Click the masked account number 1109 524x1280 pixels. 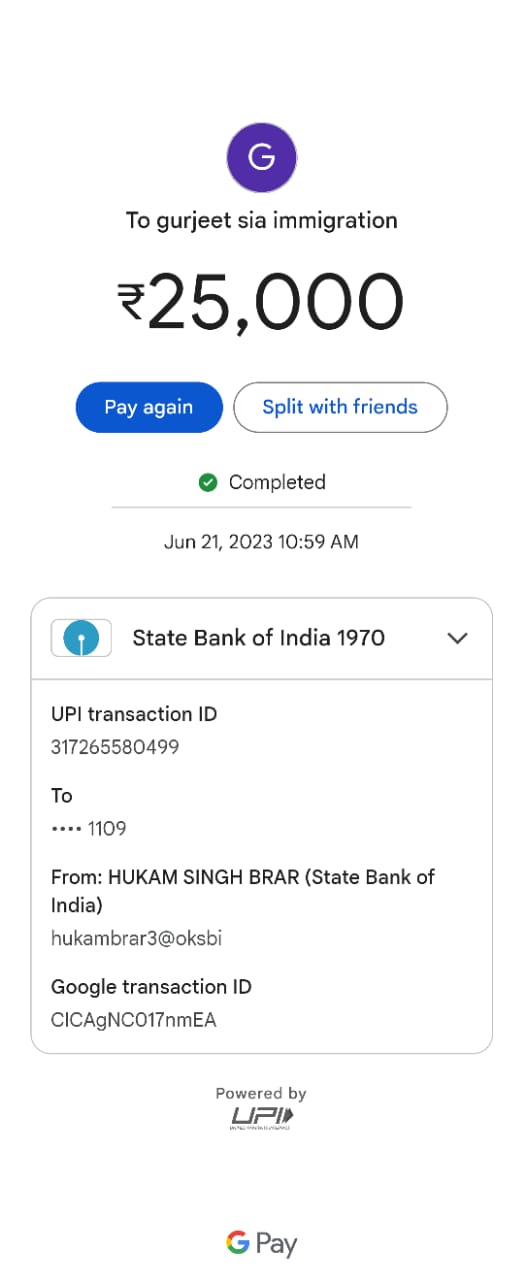click(x=89, y=828)
